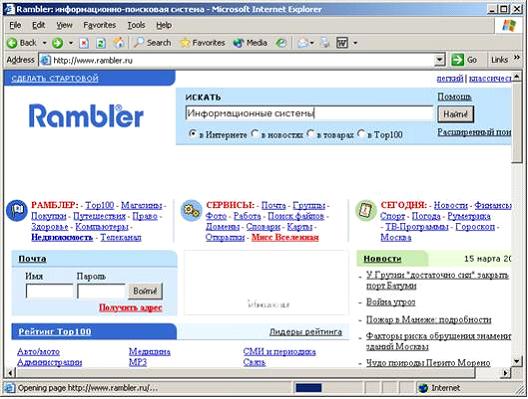Select the 'в новостях' radio option
528x399 pixels.
click(255, 134)
